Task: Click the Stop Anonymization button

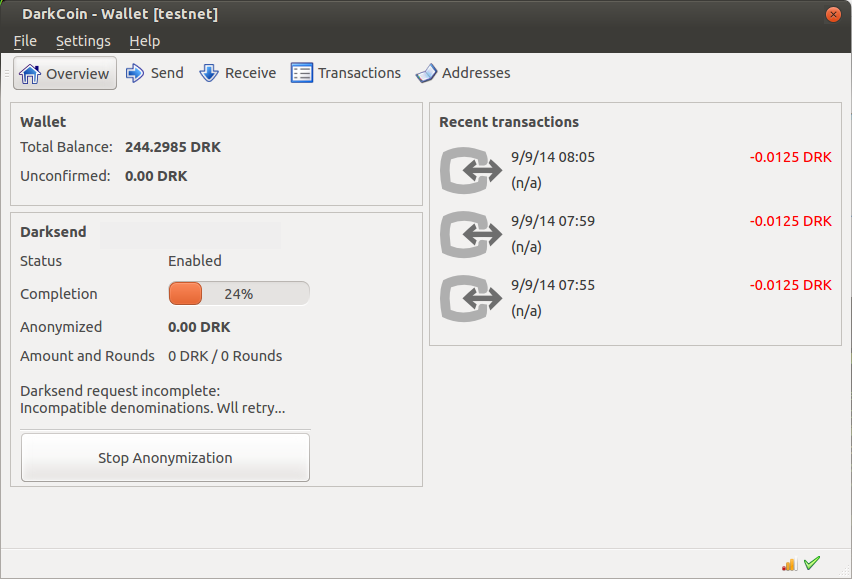Action: coord(165,457)
